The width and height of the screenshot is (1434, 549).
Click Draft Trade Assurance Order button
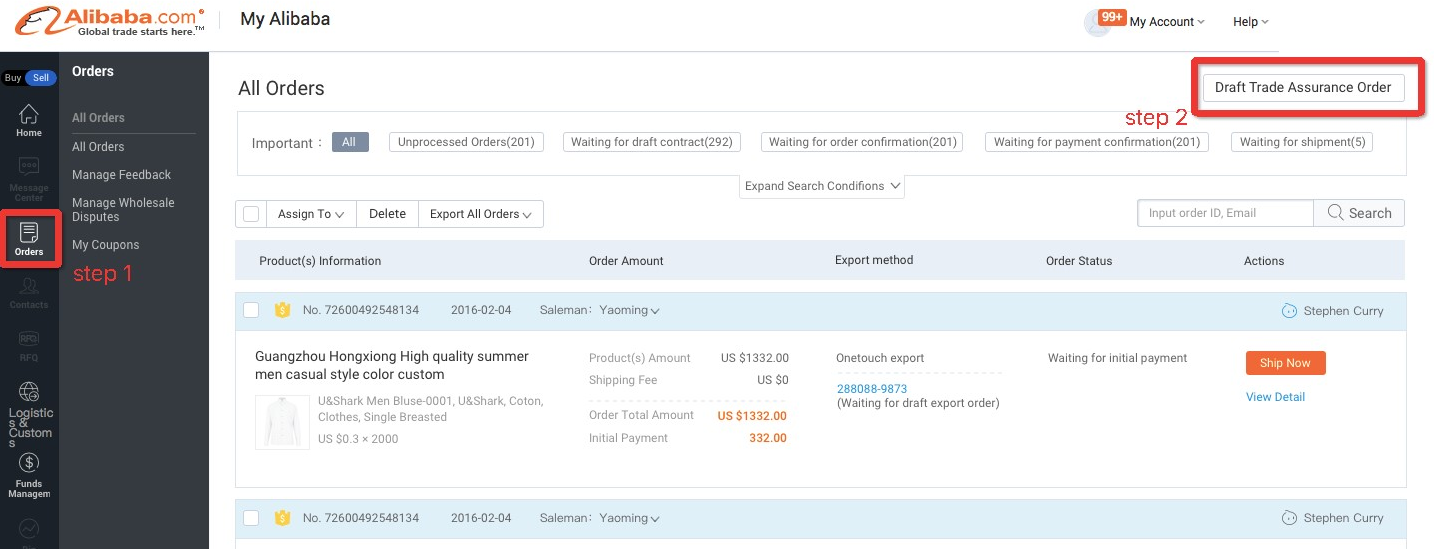pos(1303,88)
